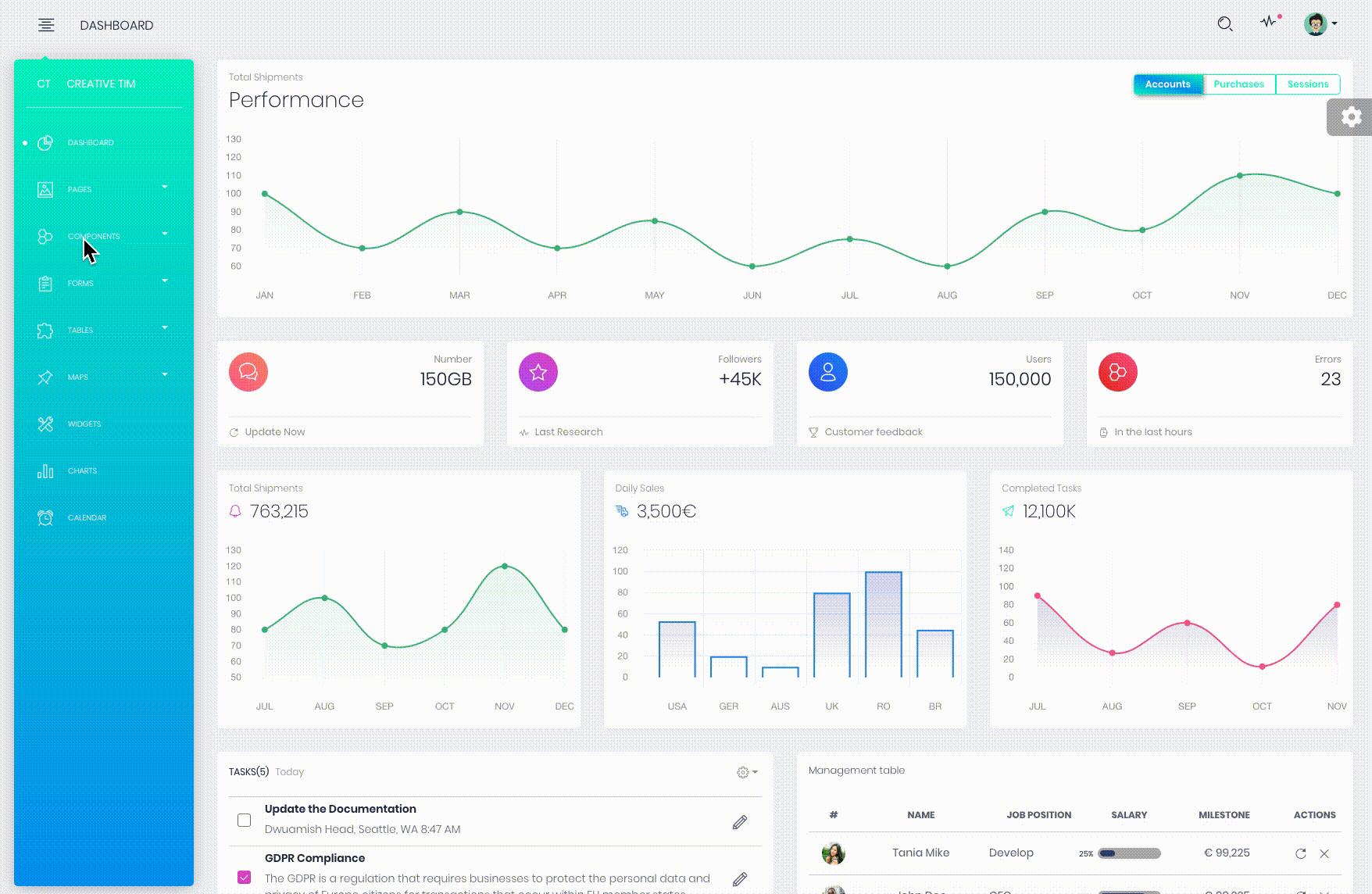The width and height of the screenshot is (1372, 894).
Task: Expand the Components menu
Action: click(x=94, y=236)
